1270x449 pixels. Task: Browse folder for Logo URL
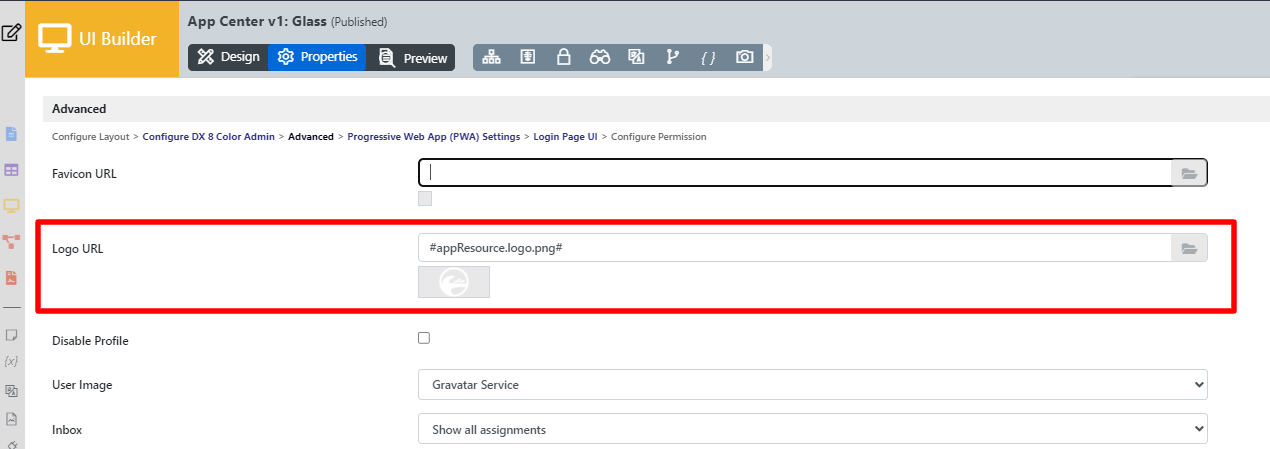point(1189,248)
